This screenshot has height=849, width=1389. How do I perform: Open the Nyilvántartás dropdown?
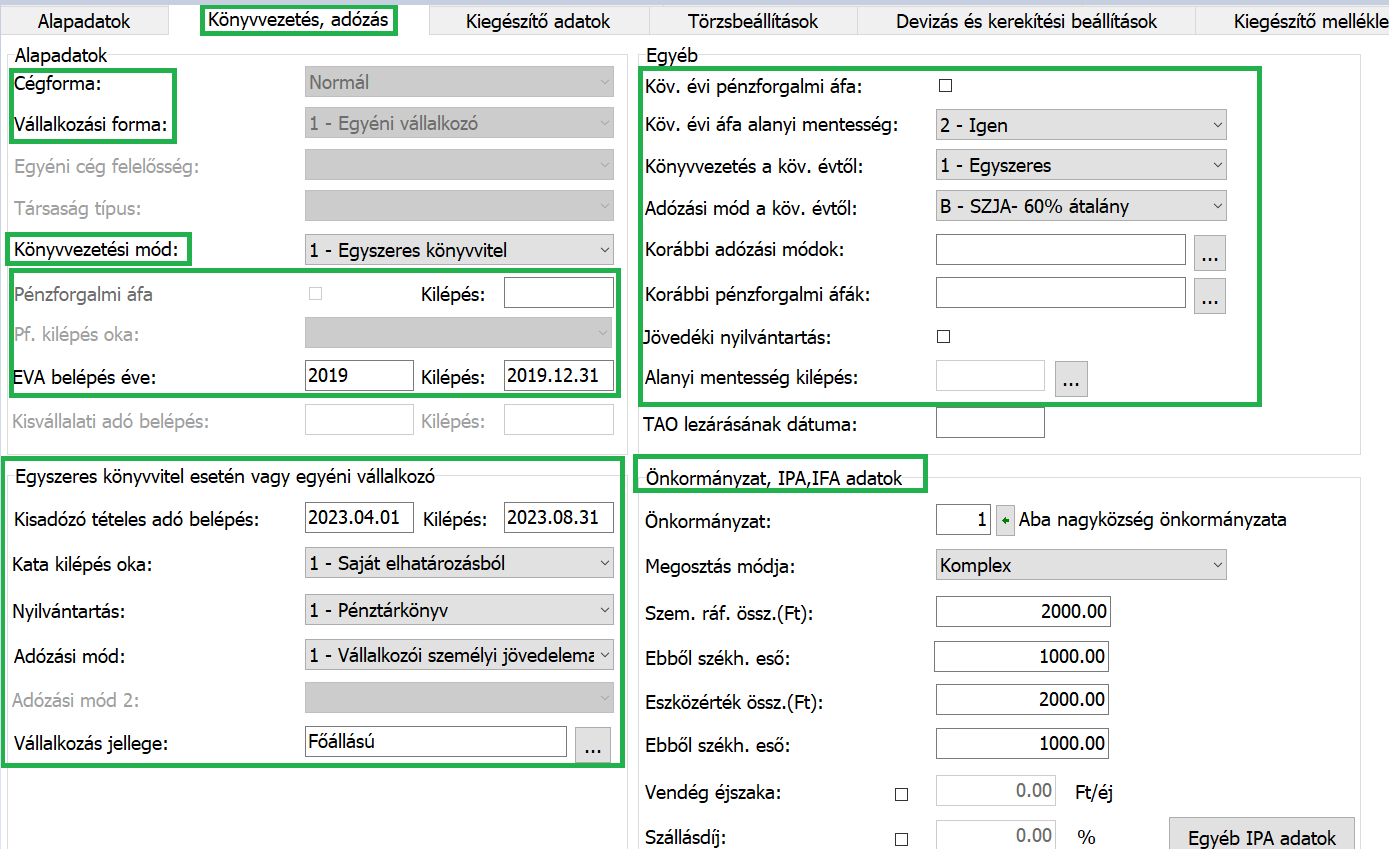[x=459, y=609]
